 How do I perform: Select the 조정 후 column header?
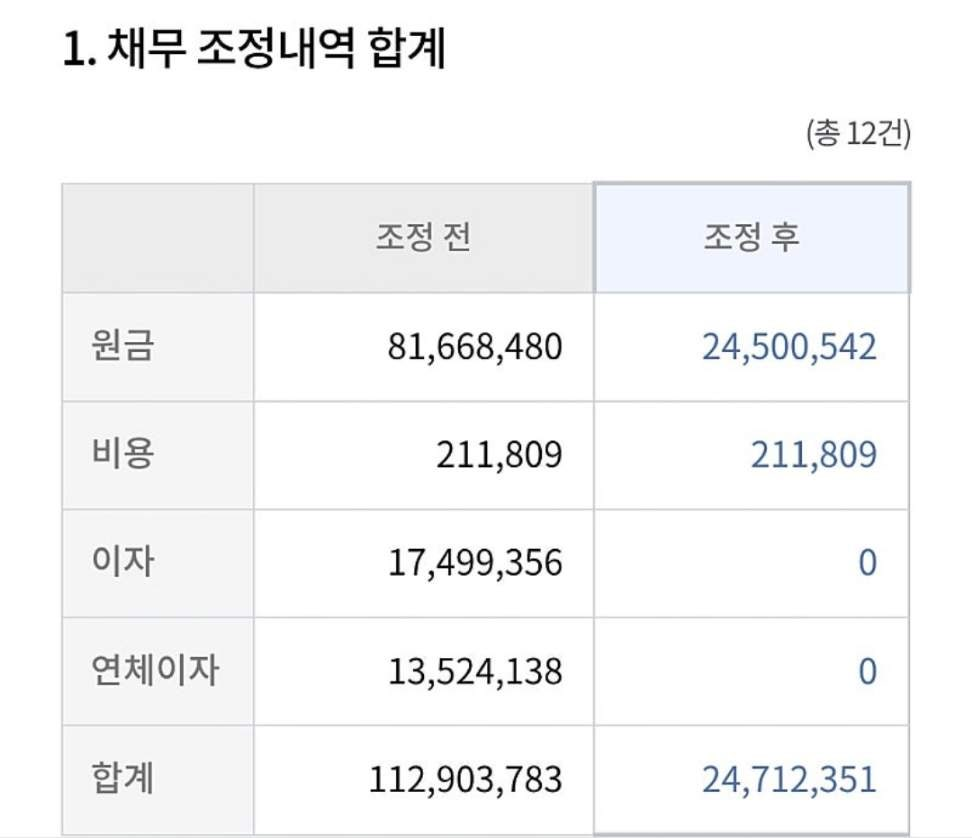(751, 237)
